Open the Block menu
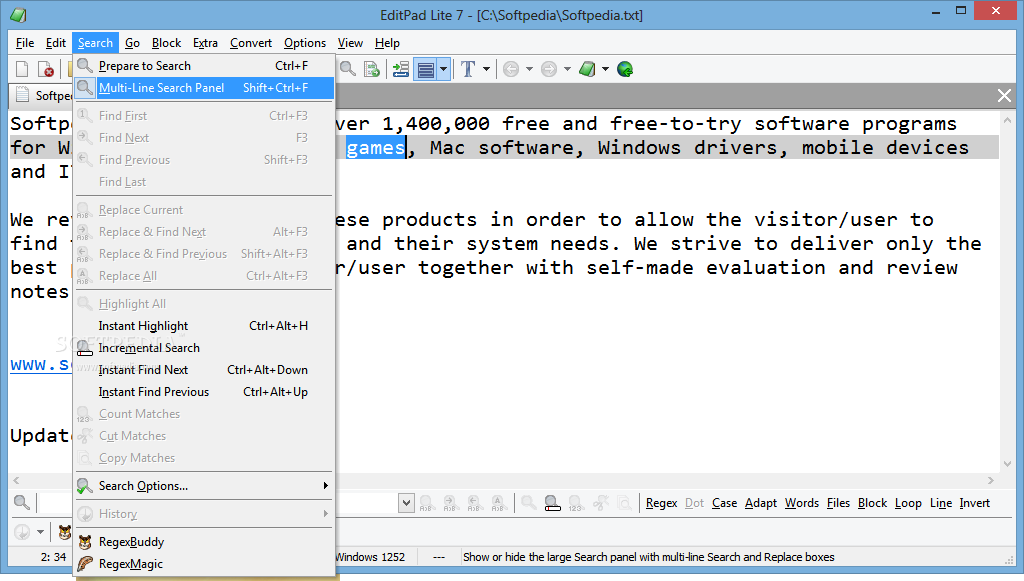Viewport: 1024px width, 581px height. (x=167, y=43)
